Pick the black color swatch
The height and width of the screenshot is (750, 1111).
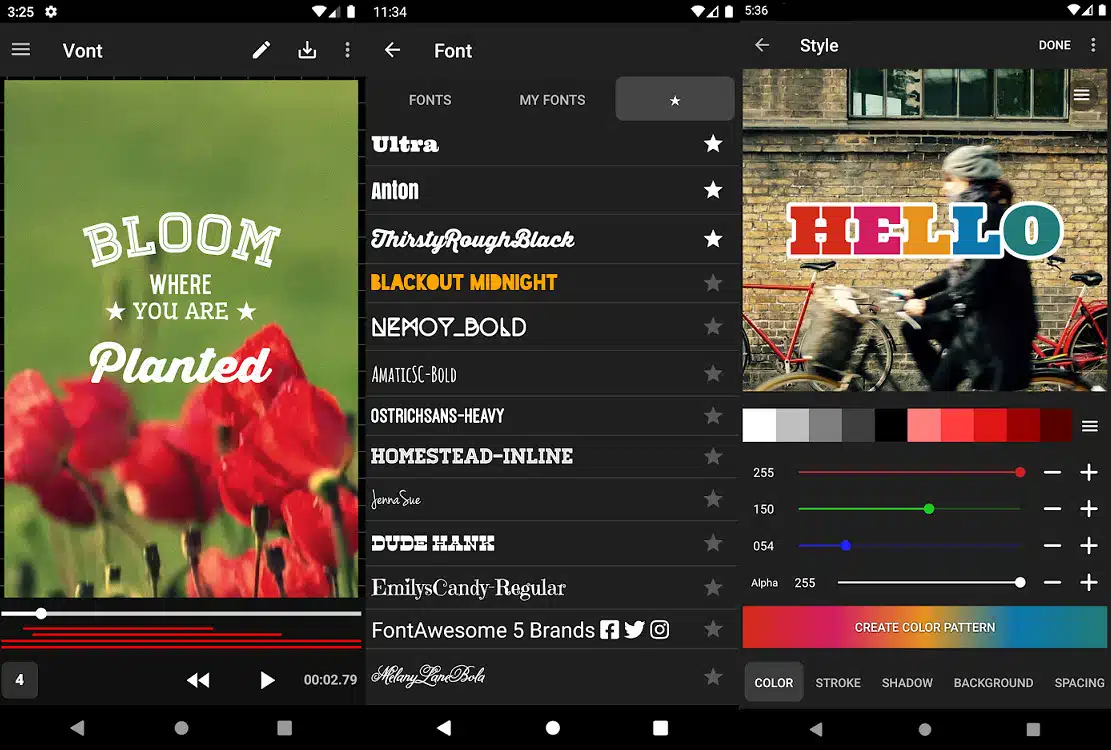pos(891,426)
